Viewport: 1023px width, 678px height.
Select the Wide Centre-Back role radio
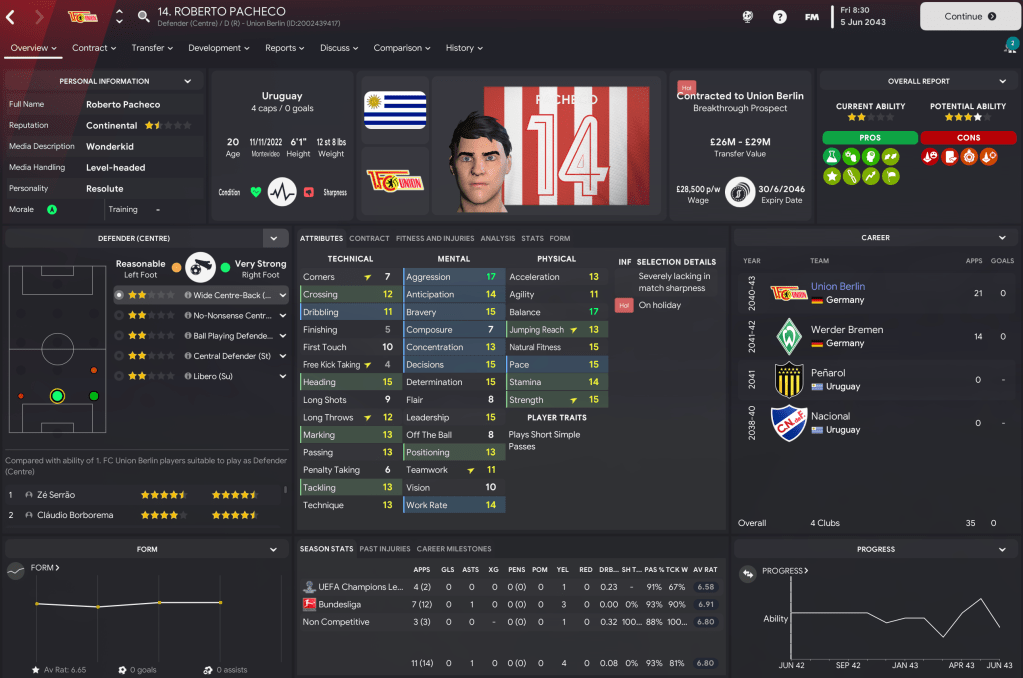(119, 295)
